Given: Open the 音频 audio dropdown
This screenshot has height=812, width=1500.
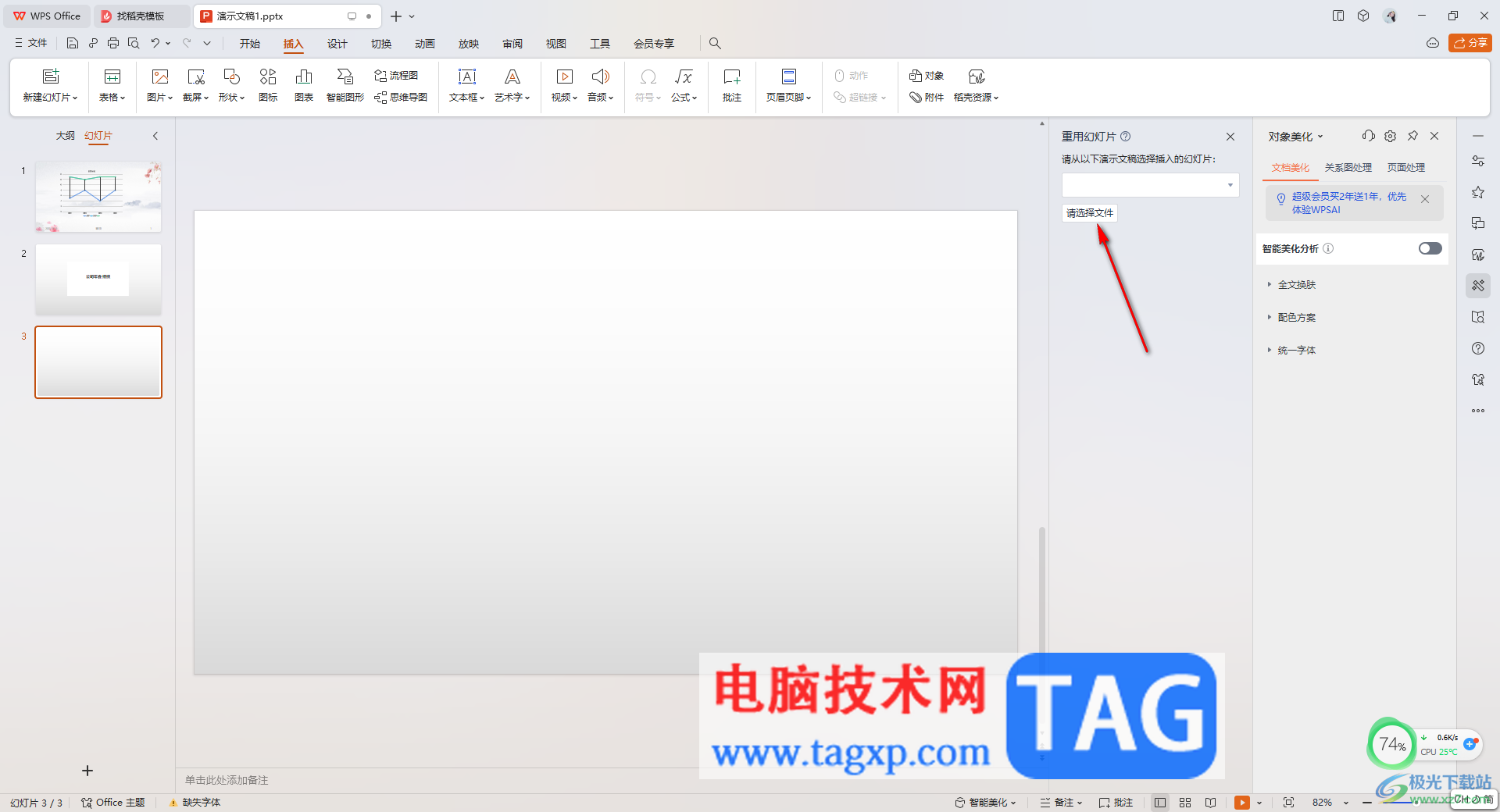Looking at the screenshot, I should click(601, 97).
